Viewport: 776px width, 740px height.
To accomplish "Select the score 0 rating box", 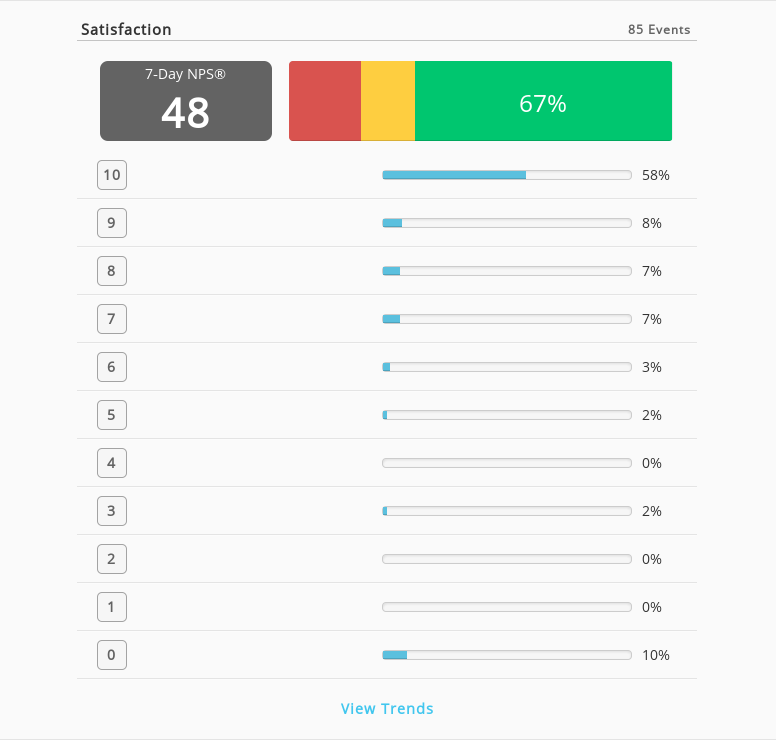I will point(112,655).
